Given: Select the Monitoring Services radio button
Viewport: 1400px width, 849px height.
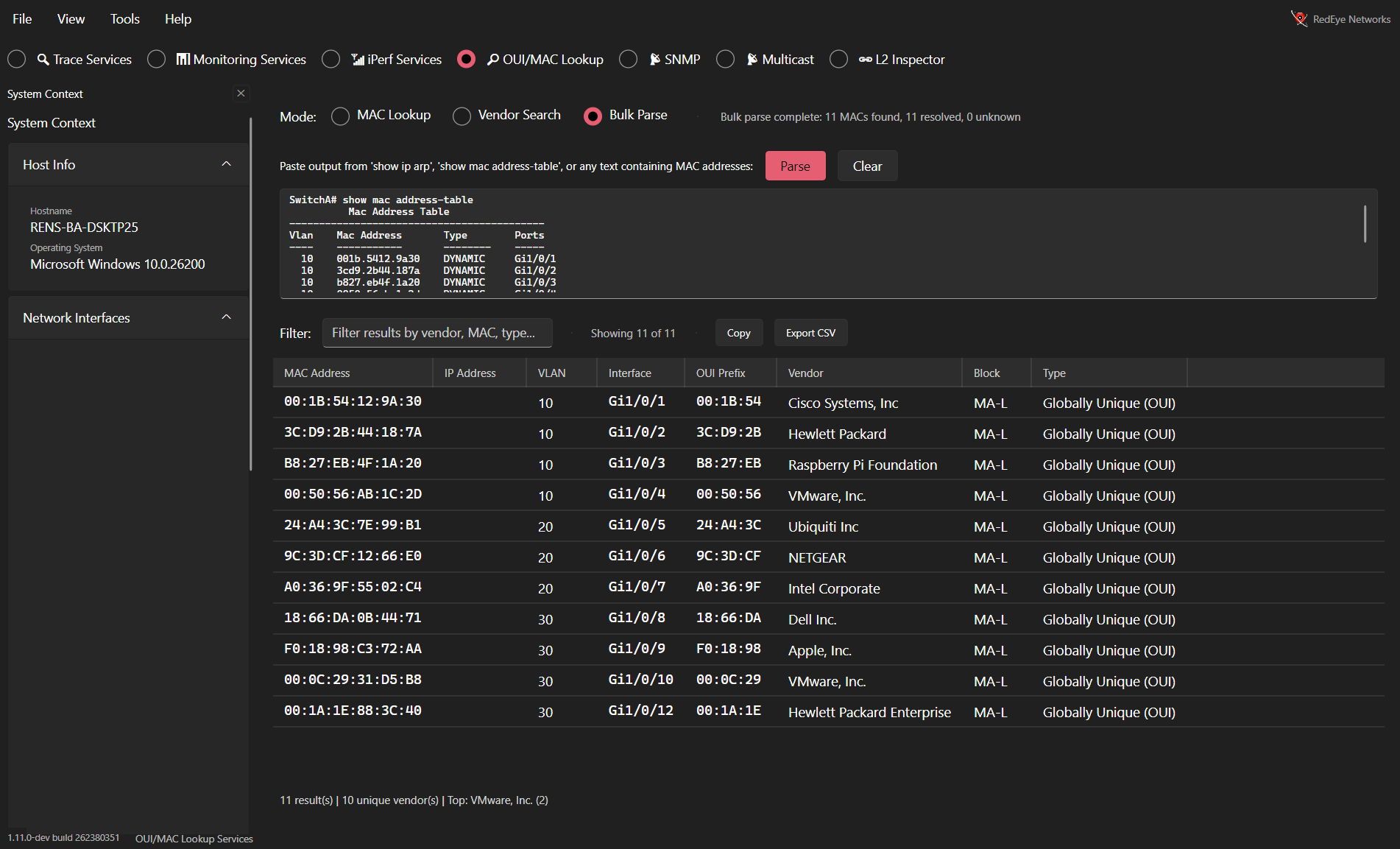Looking at the screenshot, I should 156,59.
